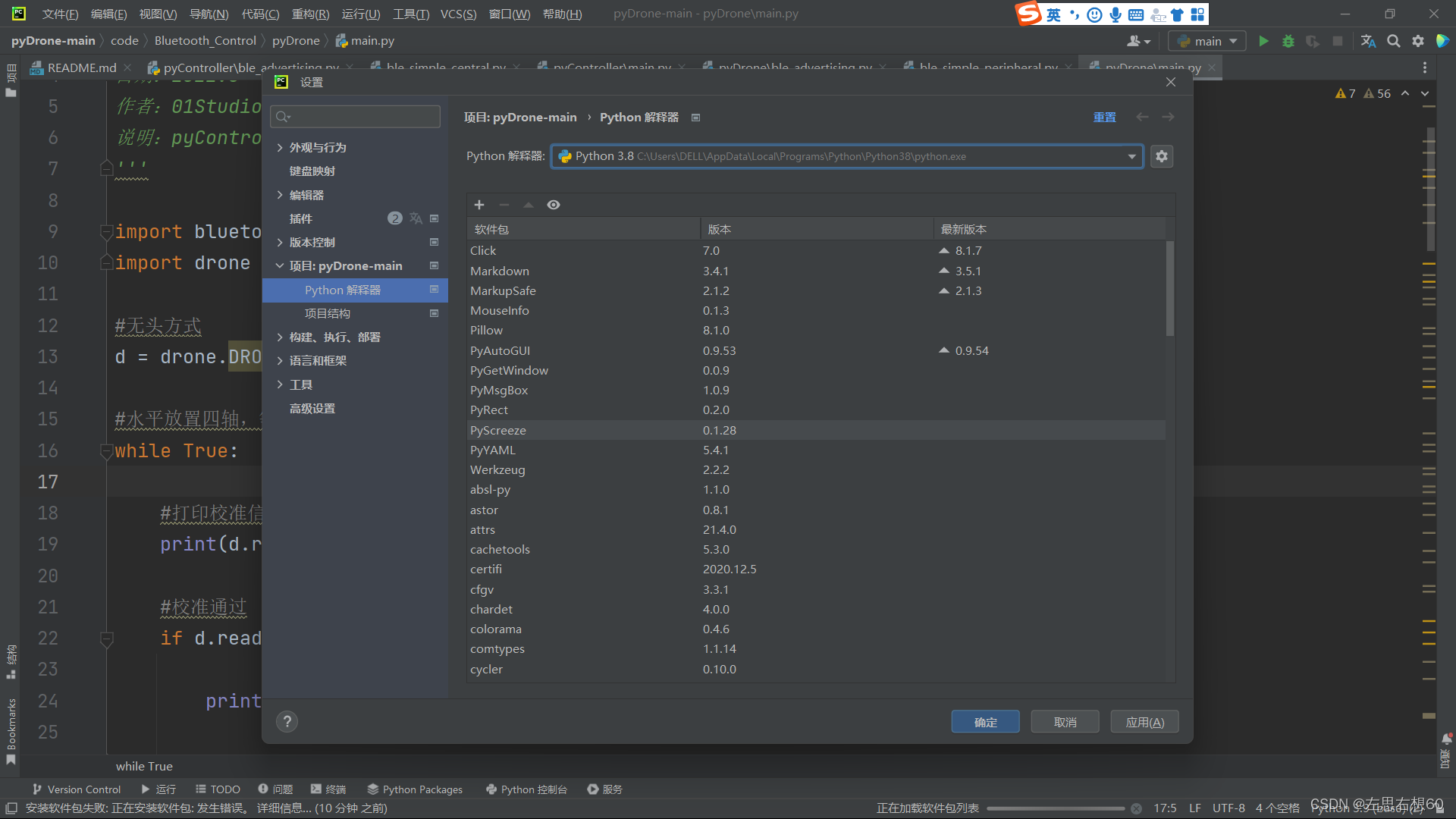The height and width of the screenshot is (819, 1456).
Task: Switch to README.md editor tab
Action: 81,67
